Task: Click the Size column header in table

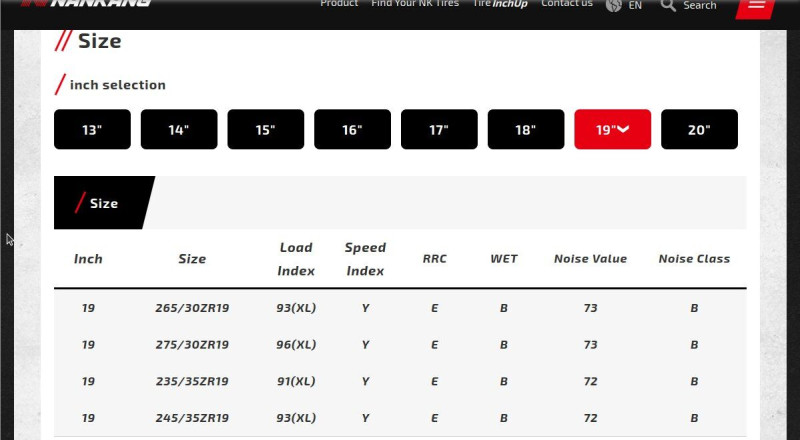Action: 192,259
